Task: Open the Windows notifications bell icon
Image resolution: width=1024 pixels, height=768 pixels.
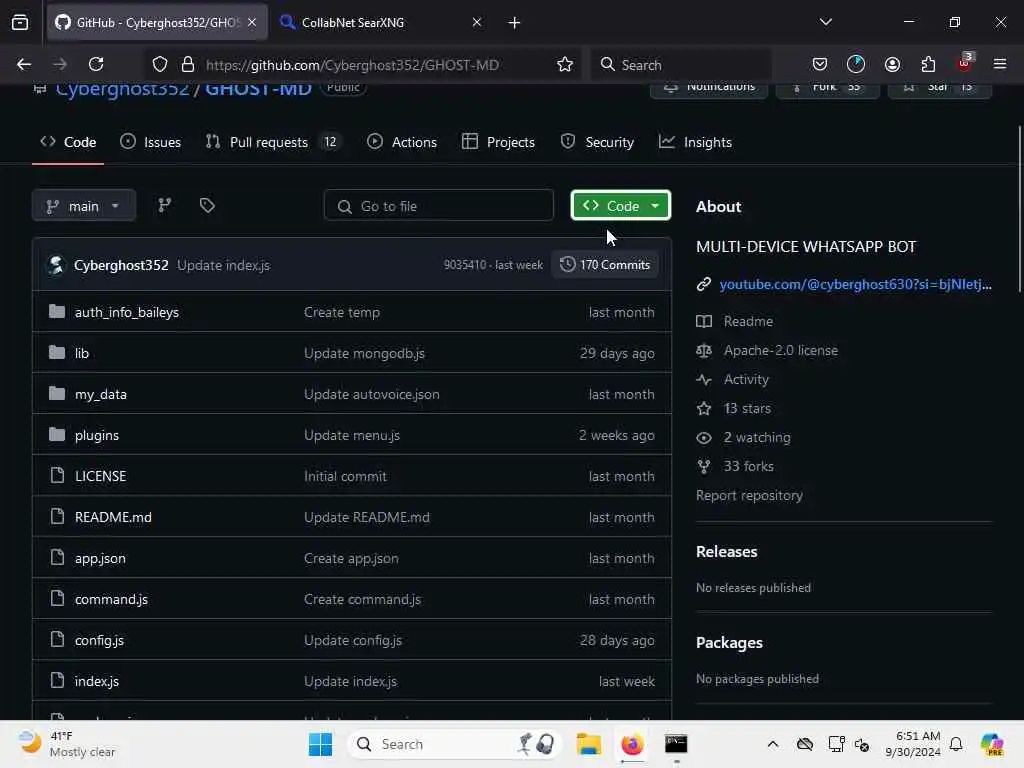Action: (956, 744)
